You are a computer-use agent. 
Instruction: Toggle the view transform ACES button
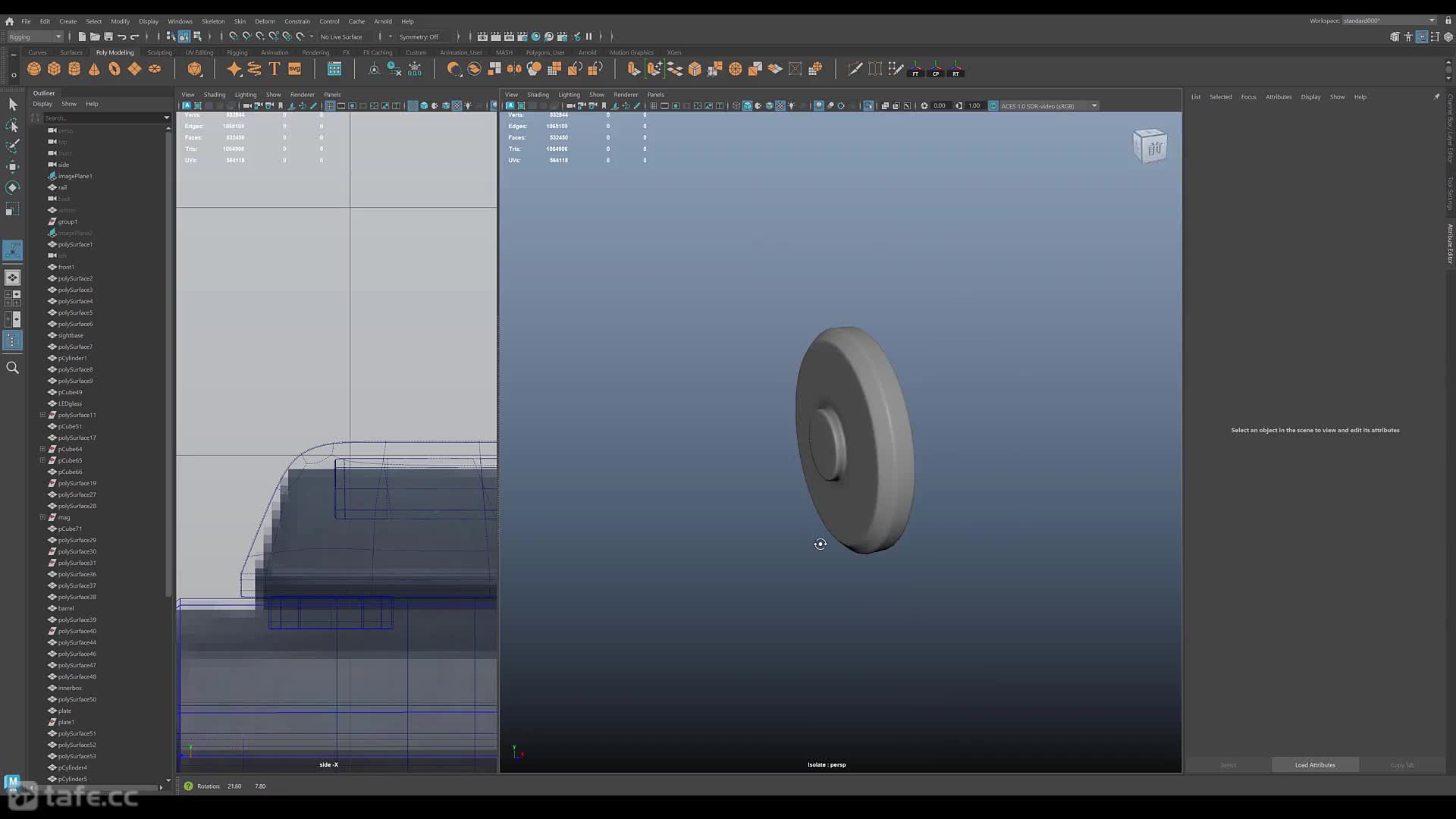coord(993,106)
